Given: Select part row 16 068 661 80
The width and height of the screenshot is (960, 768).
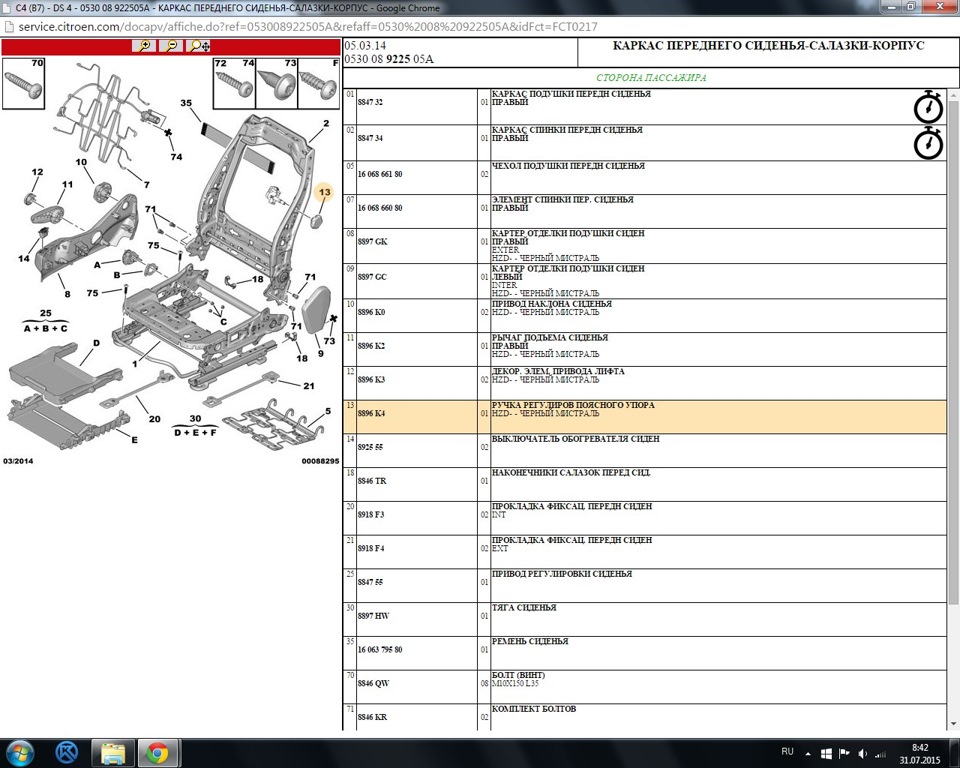Looking at the screenshot, I should pyautogui.click(x=645, y=178).
